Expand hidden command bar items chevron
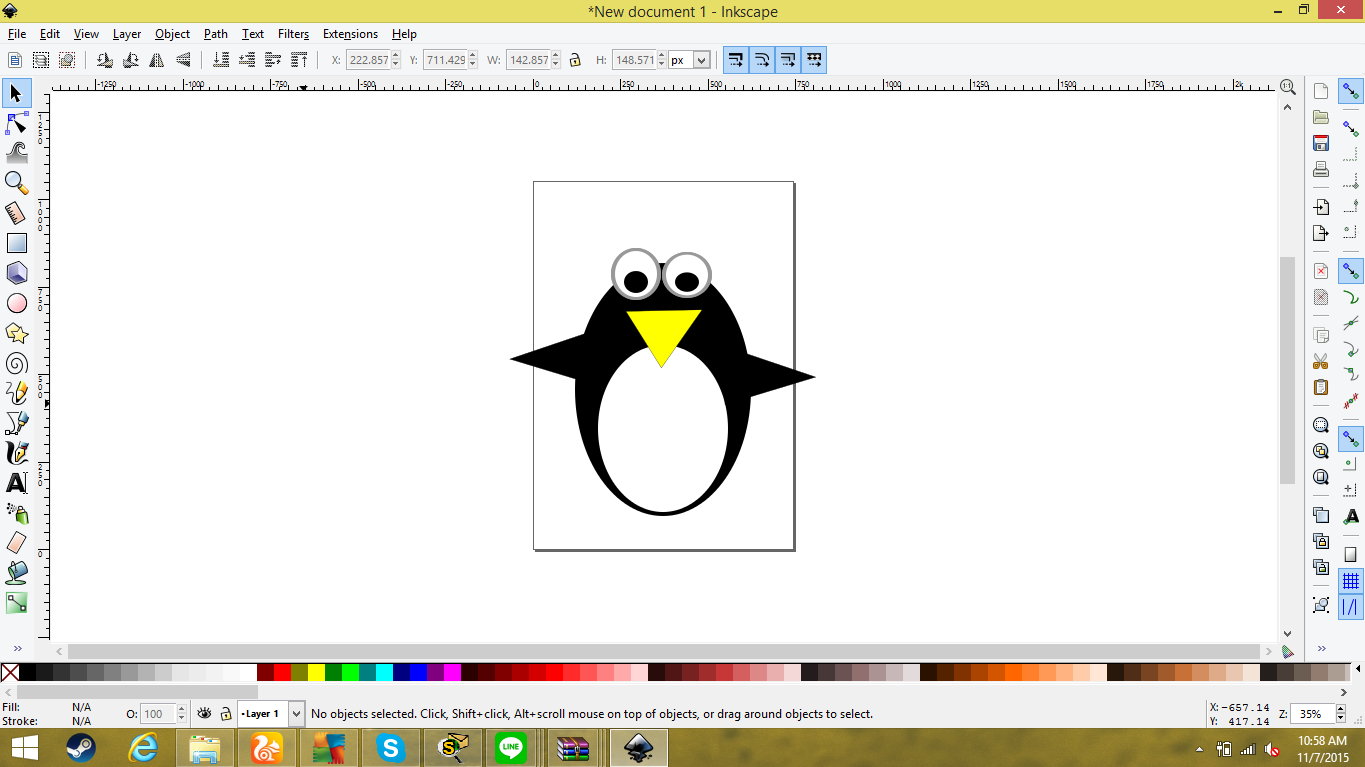 (x=1321, y=649)
